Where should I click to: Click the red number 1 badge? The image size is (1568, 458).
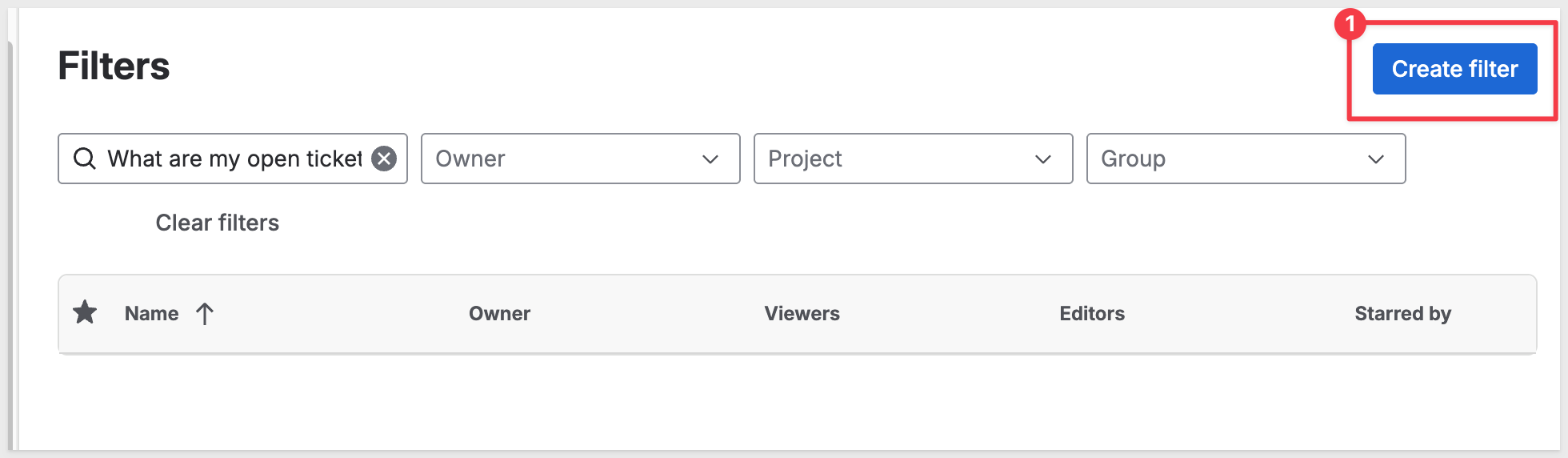point(1350,24)
